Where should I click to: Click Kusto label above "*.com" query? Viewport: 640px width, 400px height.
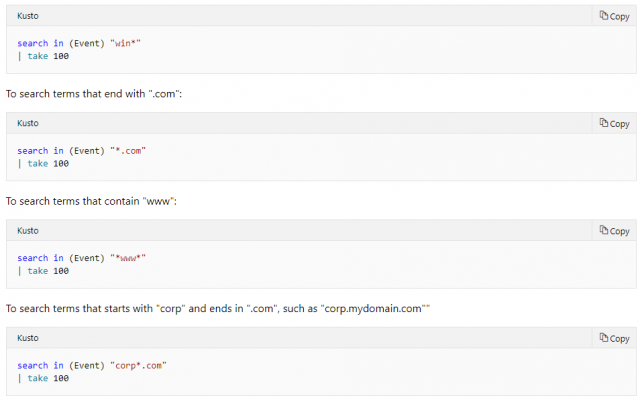click(28, 123)
